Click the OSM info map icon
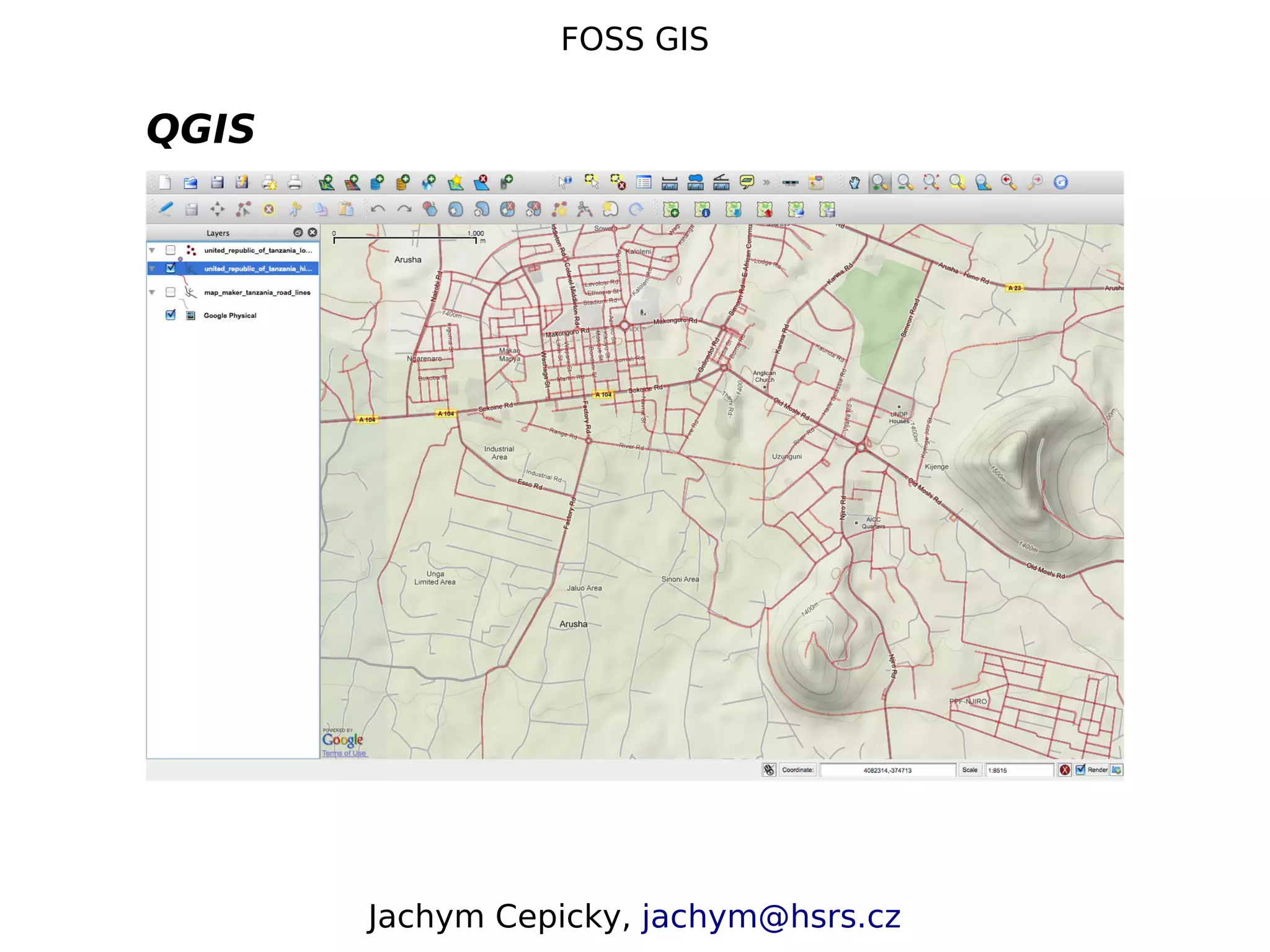 (x=702, y=210)
